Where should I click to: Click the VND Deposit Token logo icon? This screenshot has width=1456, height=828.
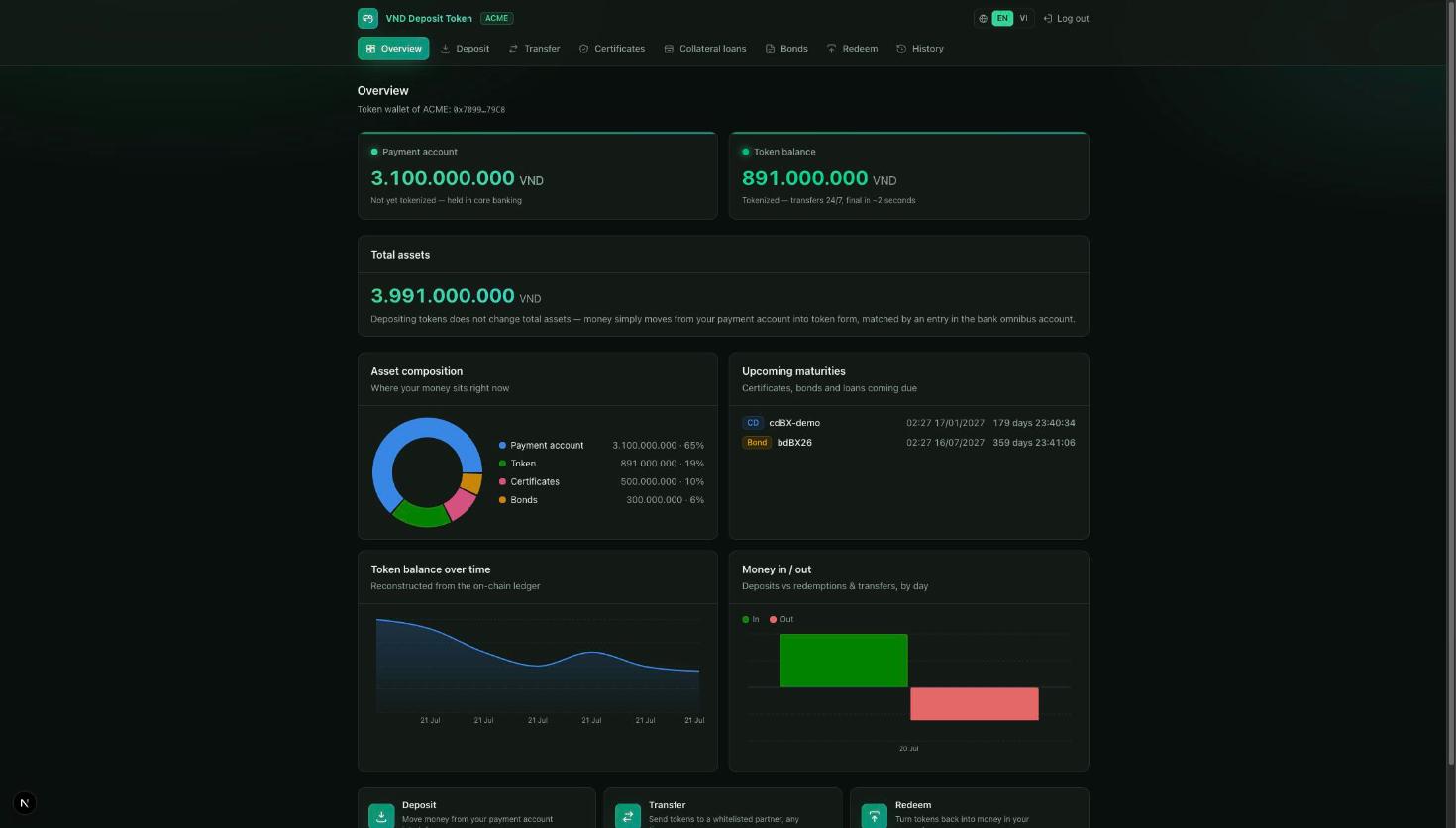pos(367,18)
